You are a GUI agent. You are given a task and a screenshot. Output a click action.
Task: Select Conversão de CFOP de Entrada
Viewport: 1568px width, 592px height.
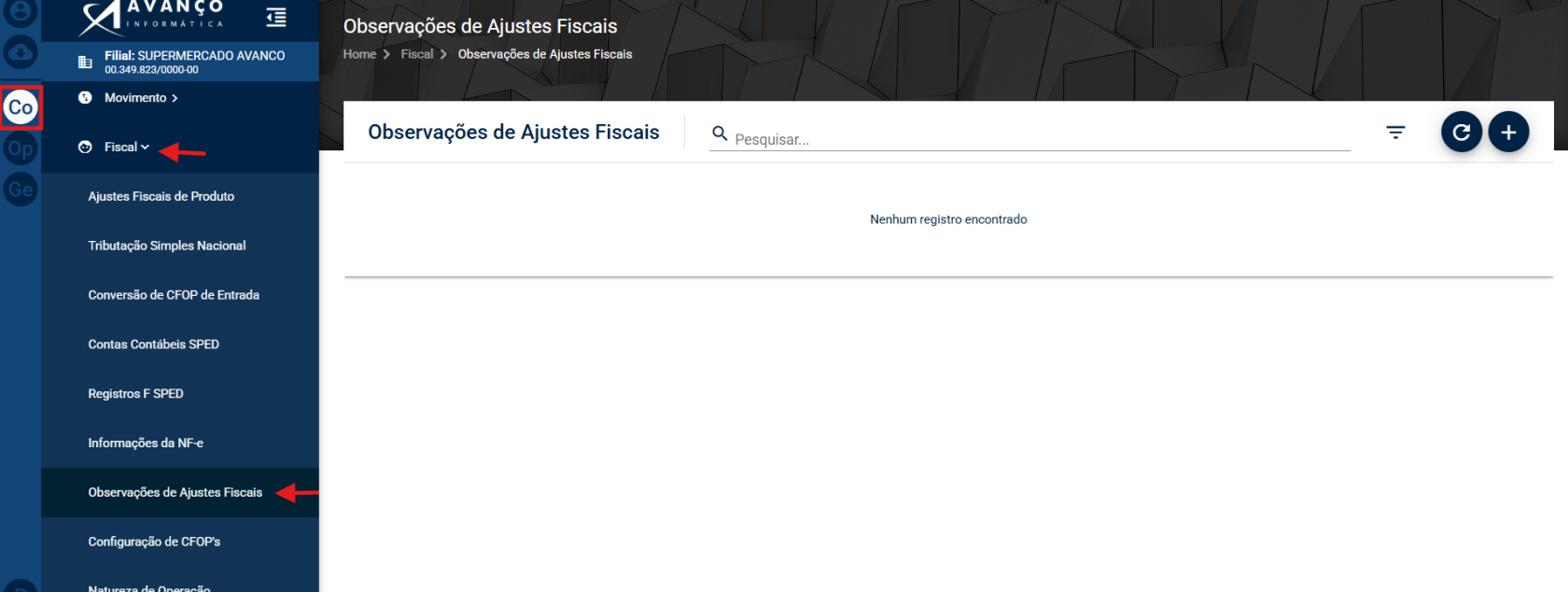click(x=174, y=295)
